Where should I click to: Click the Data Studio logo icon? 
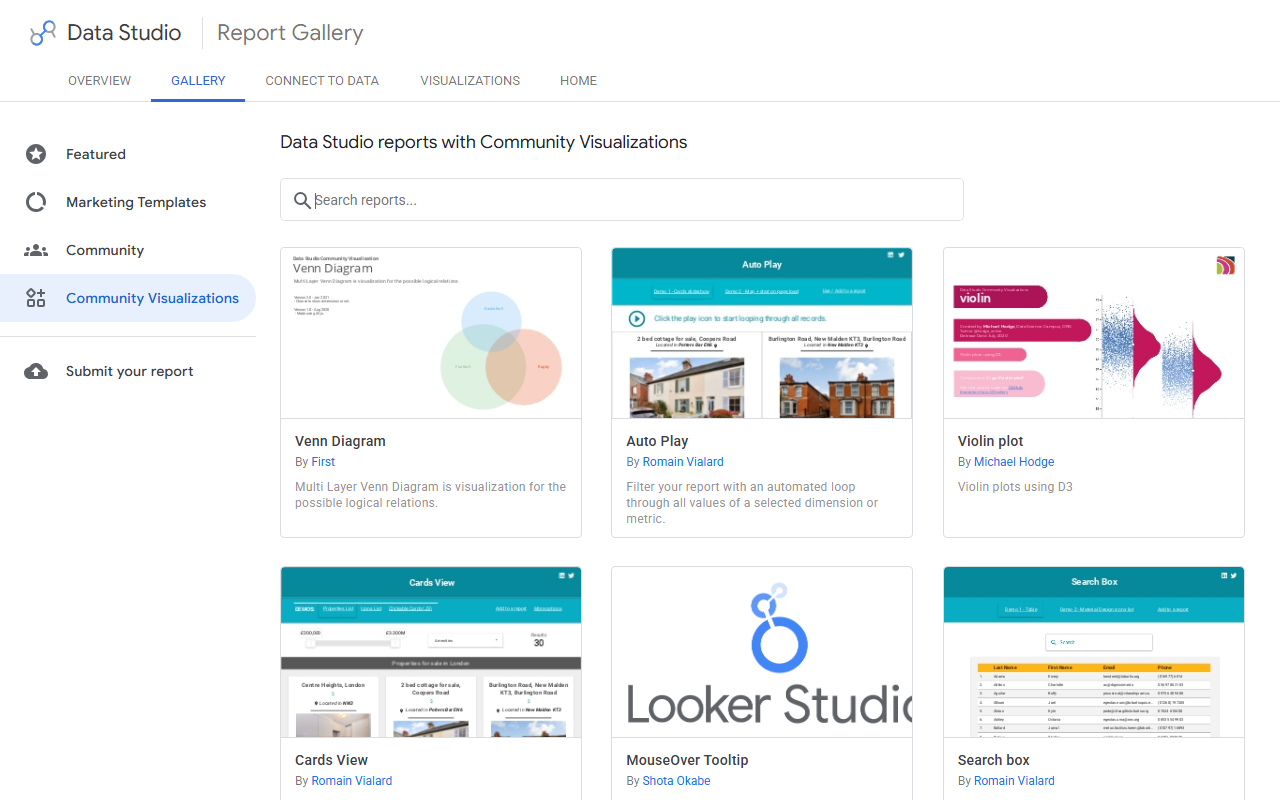click(43, 33)
